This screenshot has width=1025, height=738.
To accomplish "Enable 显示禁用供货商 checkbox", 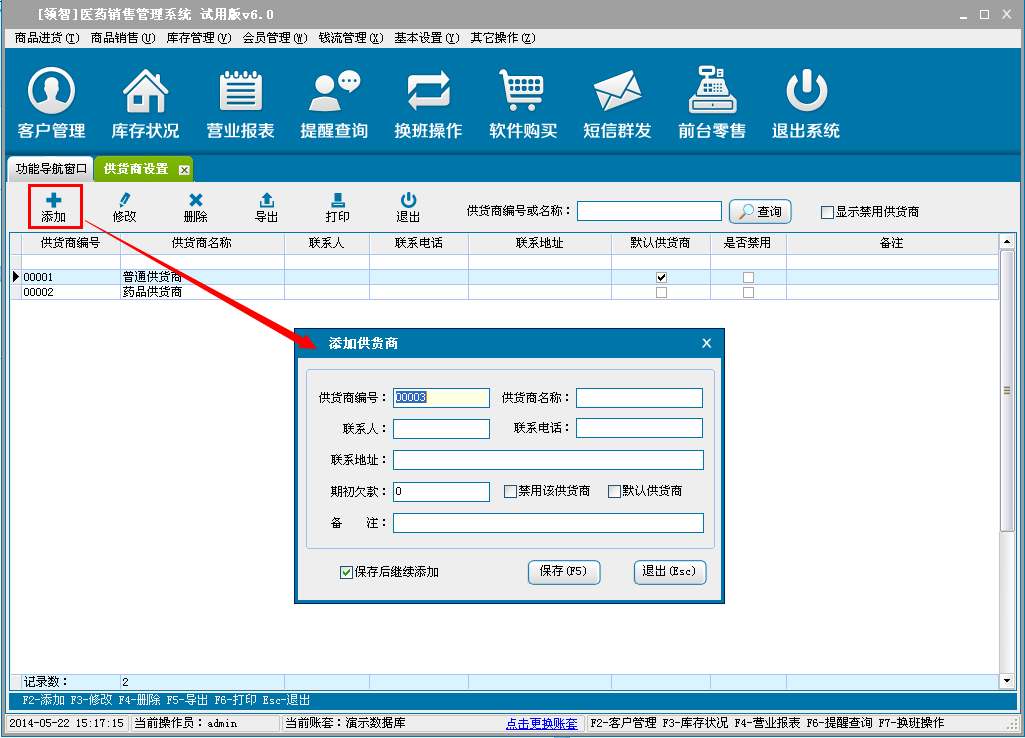I will coord(827,212).
